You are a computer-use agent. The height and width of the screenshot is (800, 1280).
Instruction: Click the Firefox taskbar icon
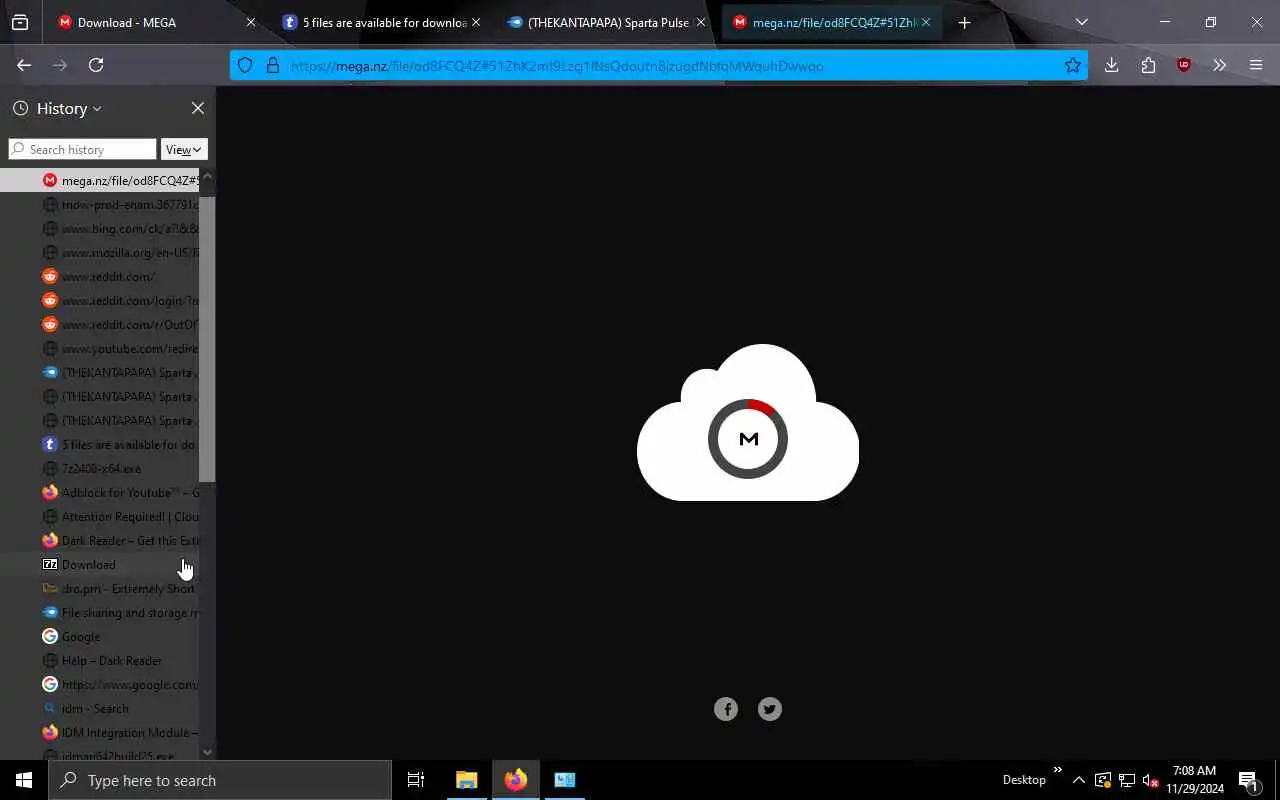pos(516,780)
